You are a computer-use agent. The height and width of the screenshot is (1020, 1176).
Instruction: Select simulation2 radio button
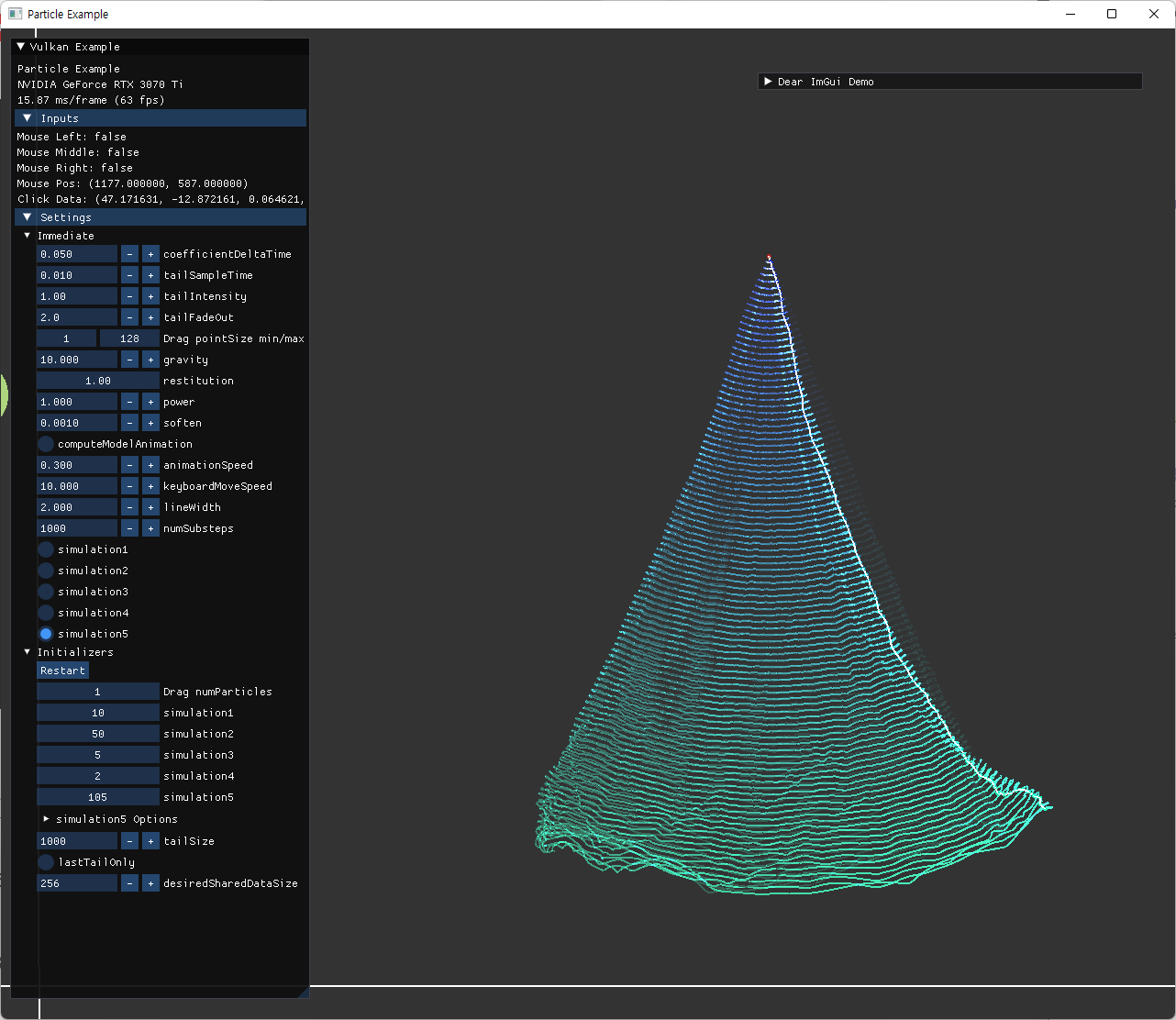tap(46, 571)
